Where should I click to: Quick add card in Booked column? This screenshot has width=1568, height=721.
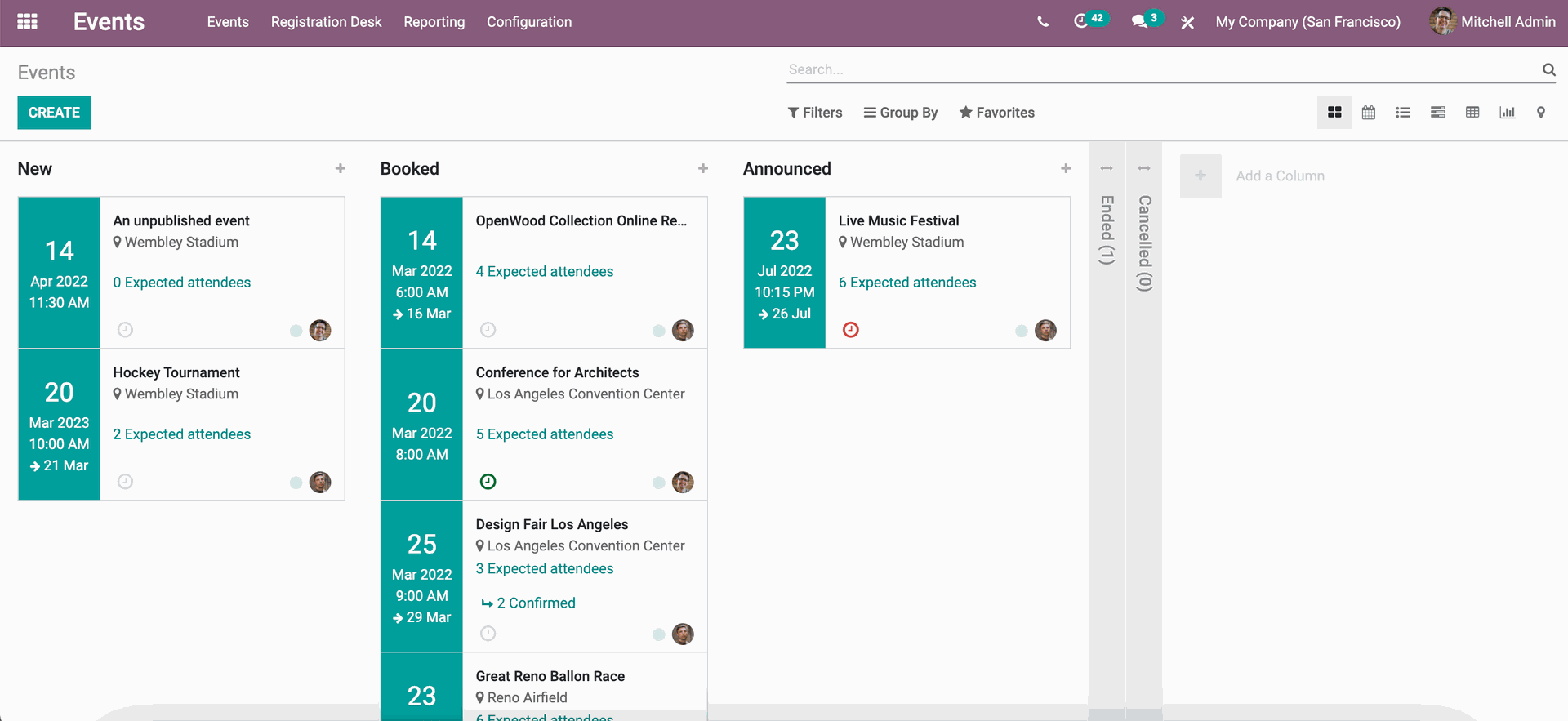(703, 168)
